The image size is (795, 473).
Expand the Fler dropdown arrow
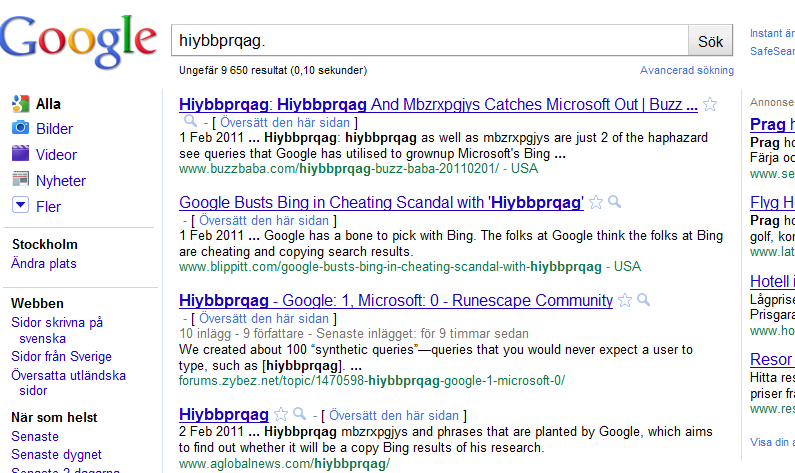pos(20,205)
